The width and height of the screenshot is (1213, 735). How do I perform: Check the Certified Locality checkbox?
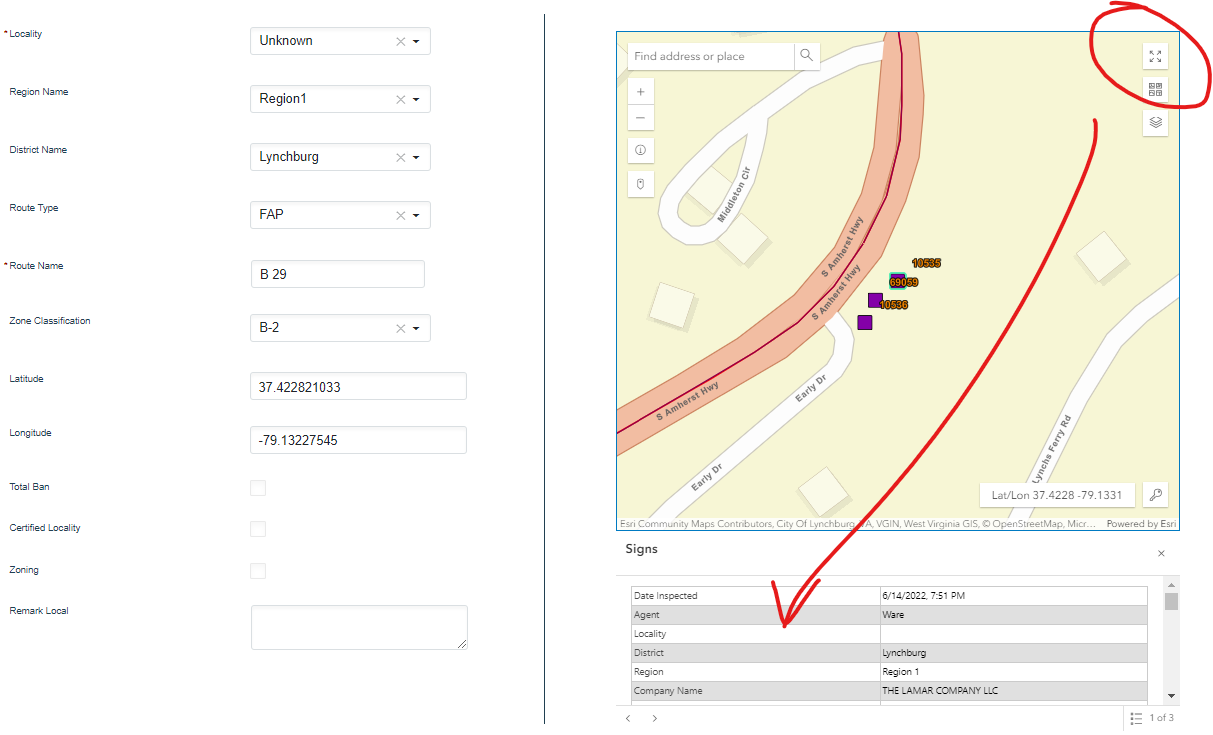[x=258, y=529]
